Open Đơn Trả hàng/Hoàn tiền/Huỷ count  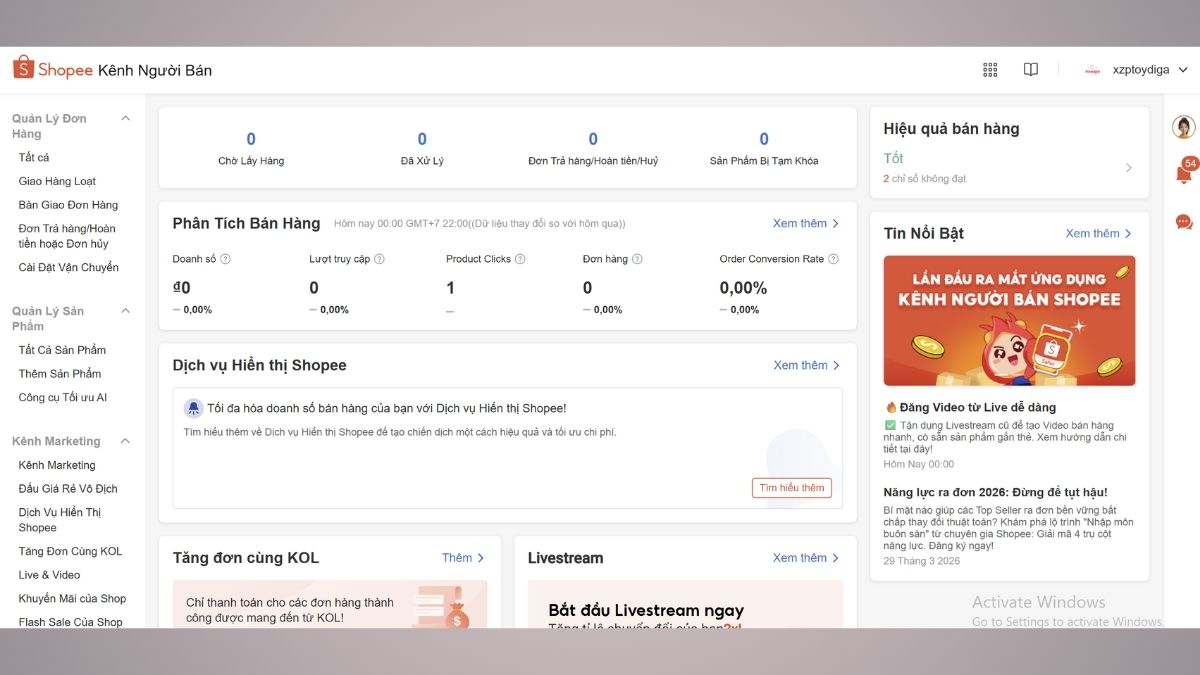click(593, 148)
